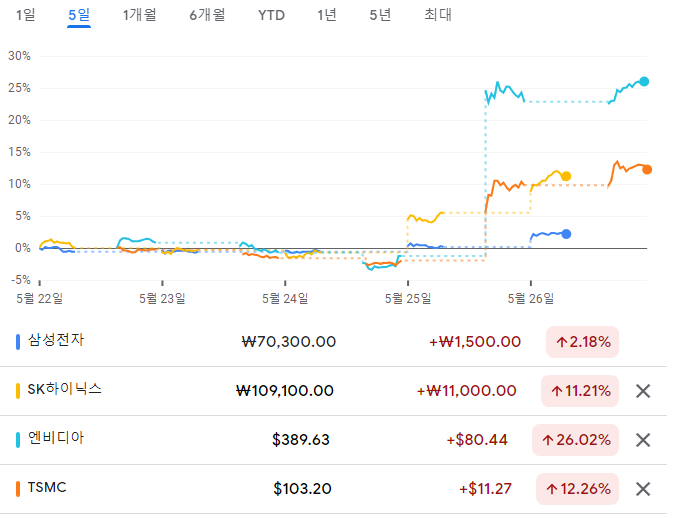This screenshot has height=518, width=673.
Task: Switch to the 1일 time range tab
Action: pyautogui.click(x=26, y=15)
